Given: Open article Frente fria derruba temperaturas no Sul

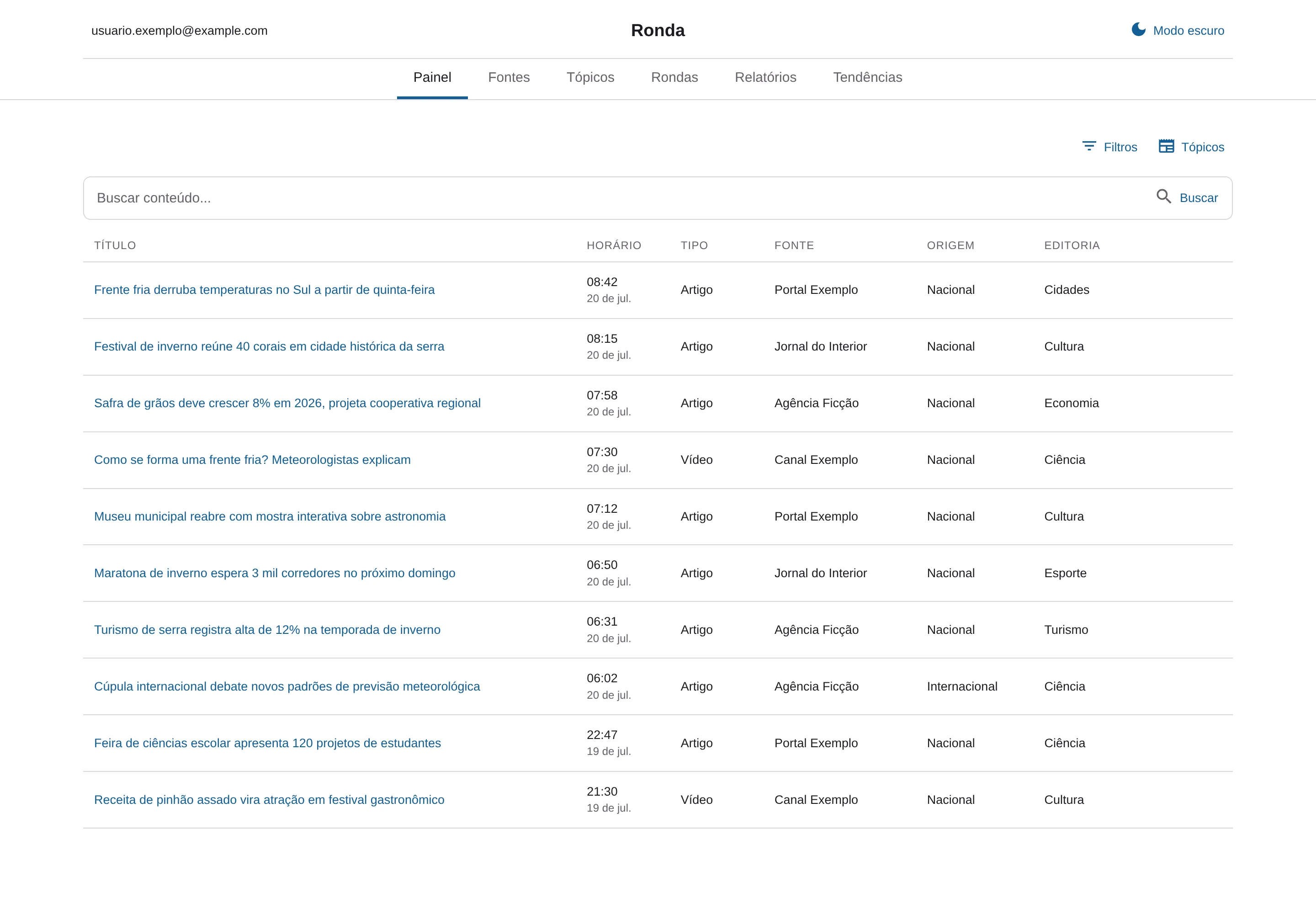Looking at the screenshot, I should pos(264,290).
